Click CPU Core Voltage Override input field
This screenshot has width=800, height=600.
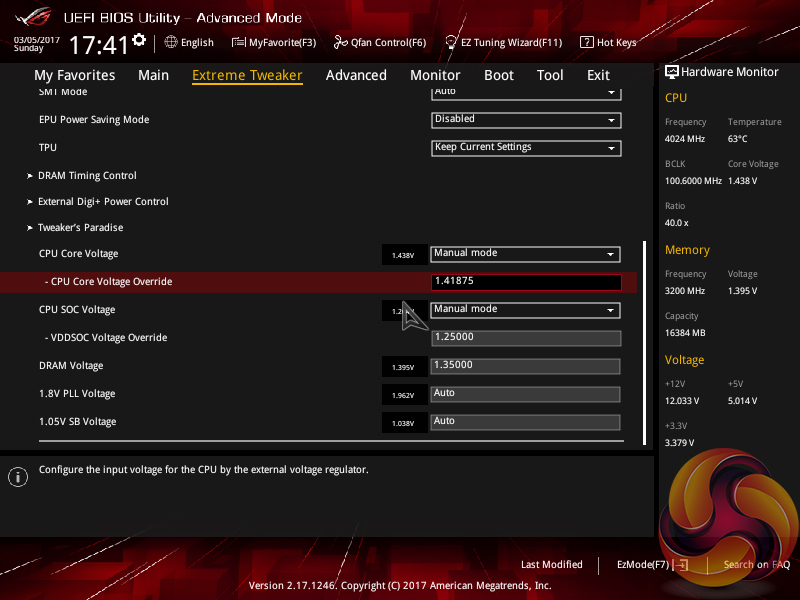tap(526, 282)
